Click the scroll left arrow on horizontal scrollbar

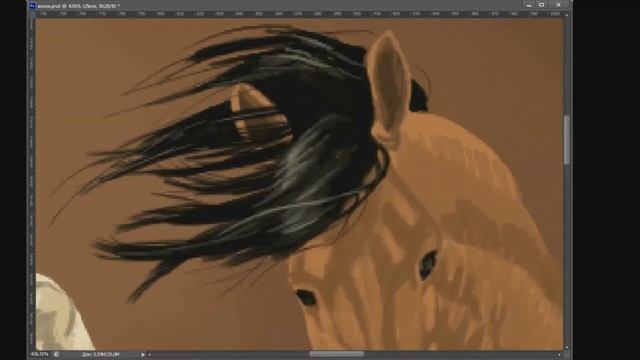(x=149, y=355)
